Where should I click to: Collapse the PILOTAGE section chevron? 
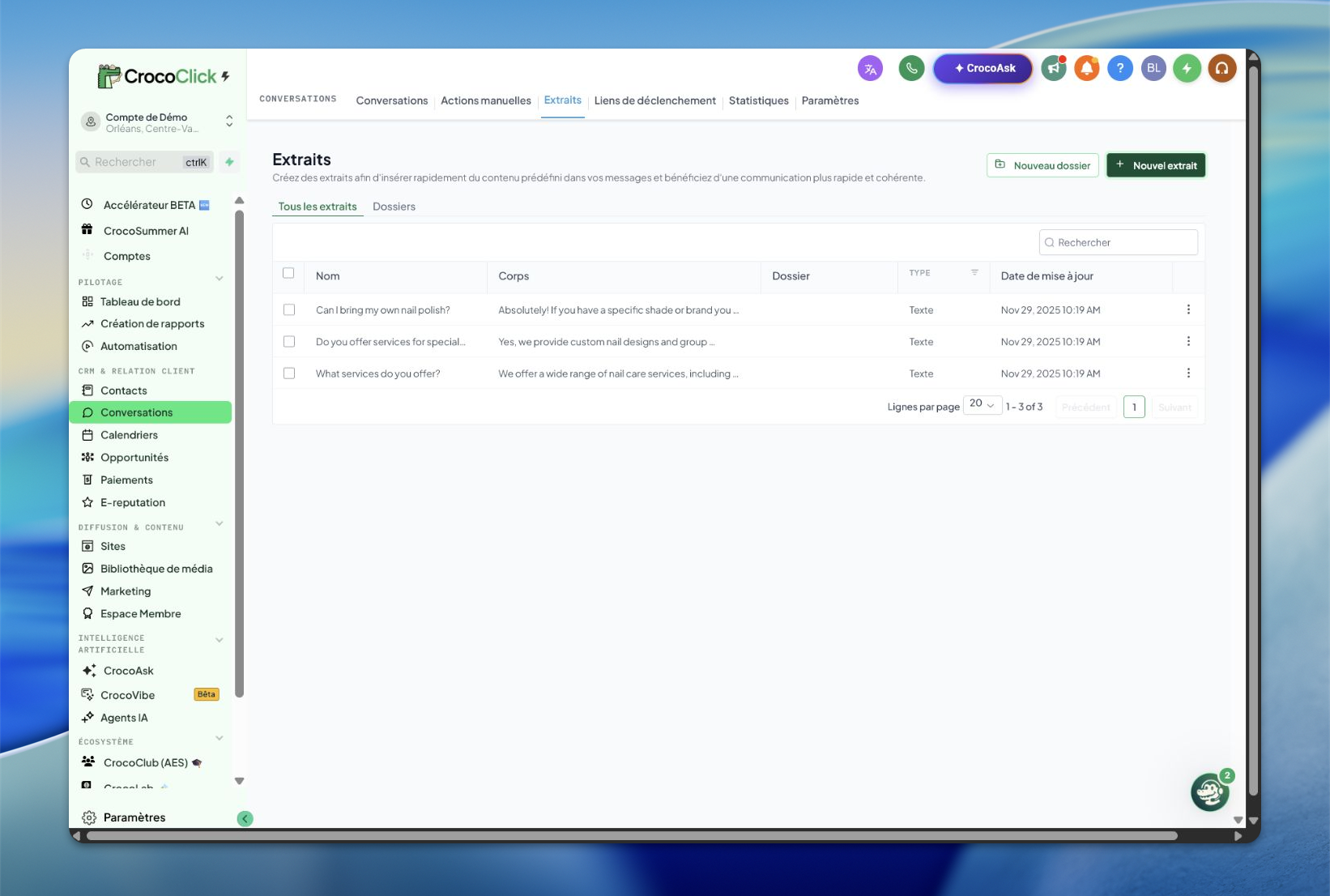[x=219, y=279]
